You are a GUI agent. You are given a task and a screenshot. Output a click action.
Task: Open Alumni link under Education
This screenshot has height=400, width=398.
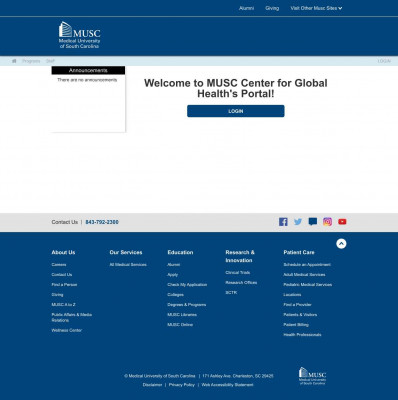point(173,265)
